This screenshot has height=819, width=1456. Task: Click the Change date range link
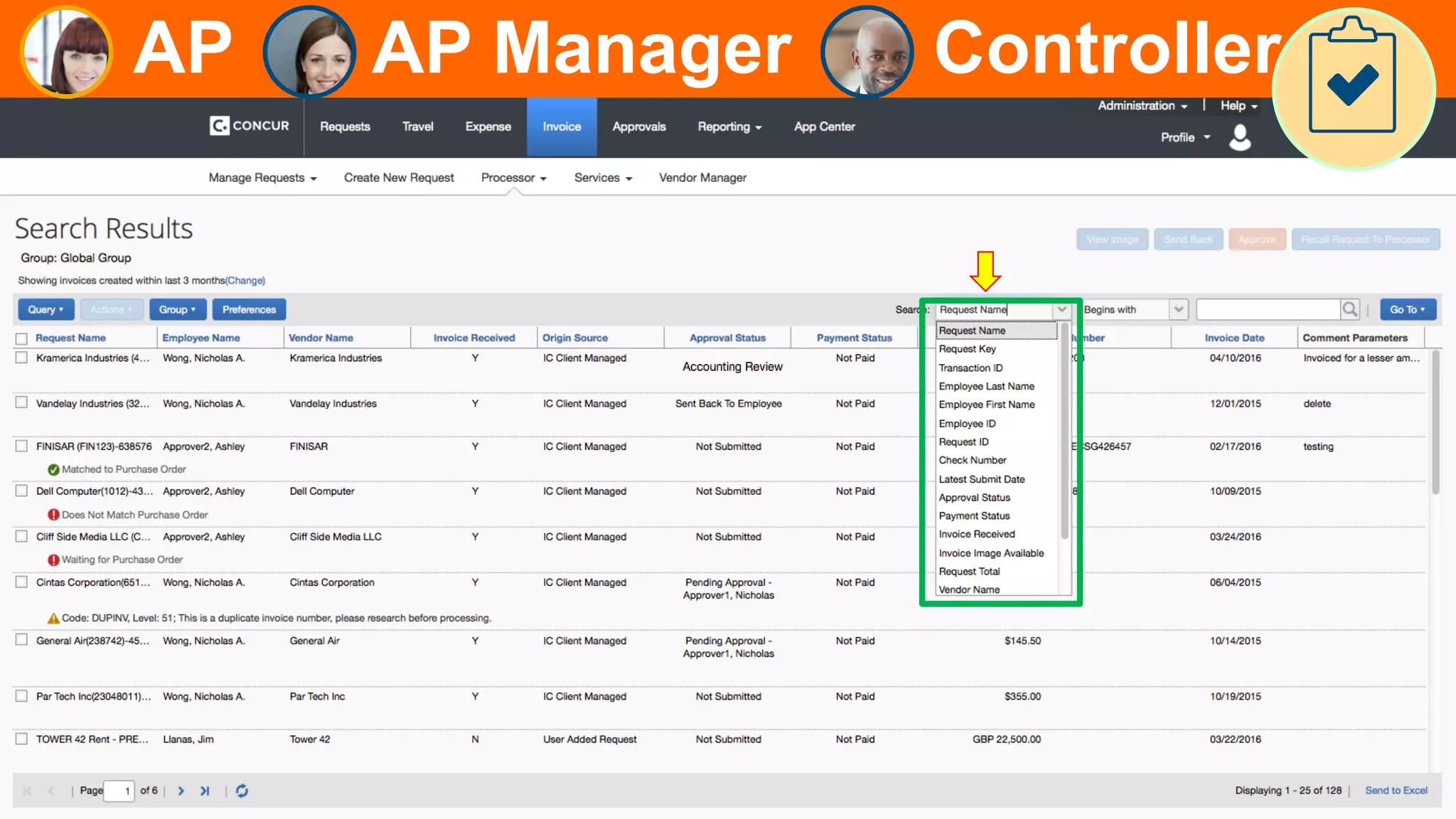click(245, 281)
